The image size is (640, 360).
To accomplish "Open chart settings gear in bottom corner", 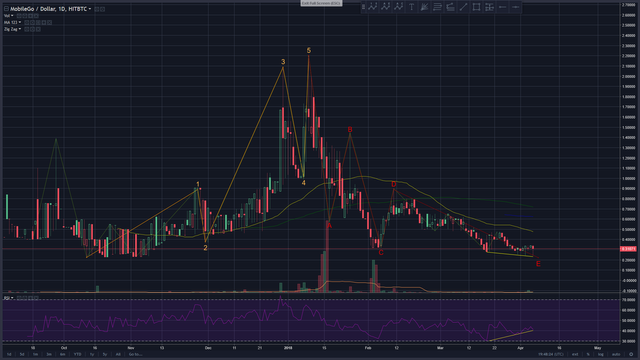I will pyautogui.click(x=631, y=354).
